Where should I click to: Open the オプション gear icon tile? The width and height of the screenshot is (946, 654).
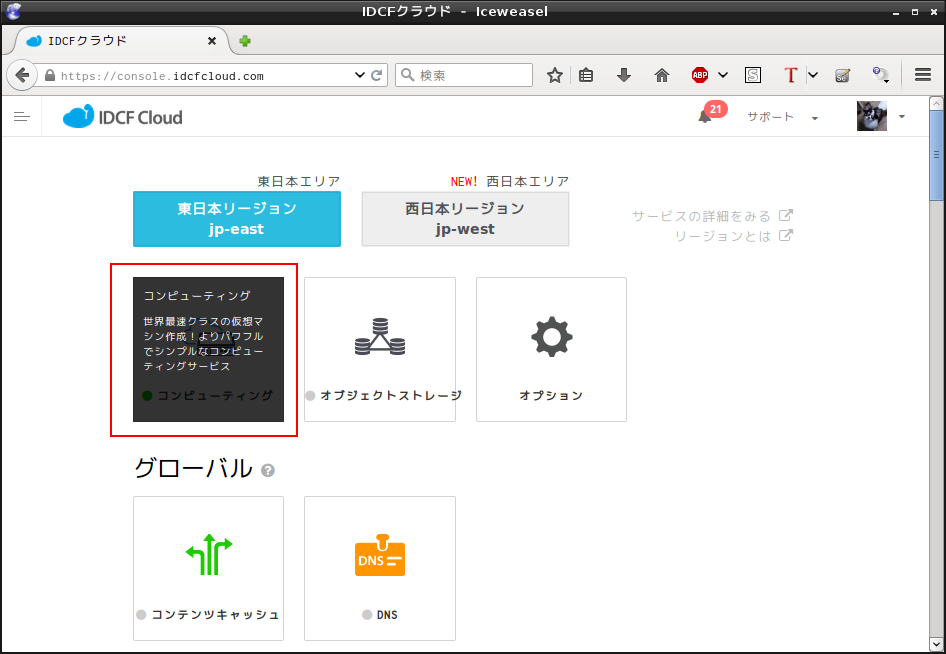point(551,349)
